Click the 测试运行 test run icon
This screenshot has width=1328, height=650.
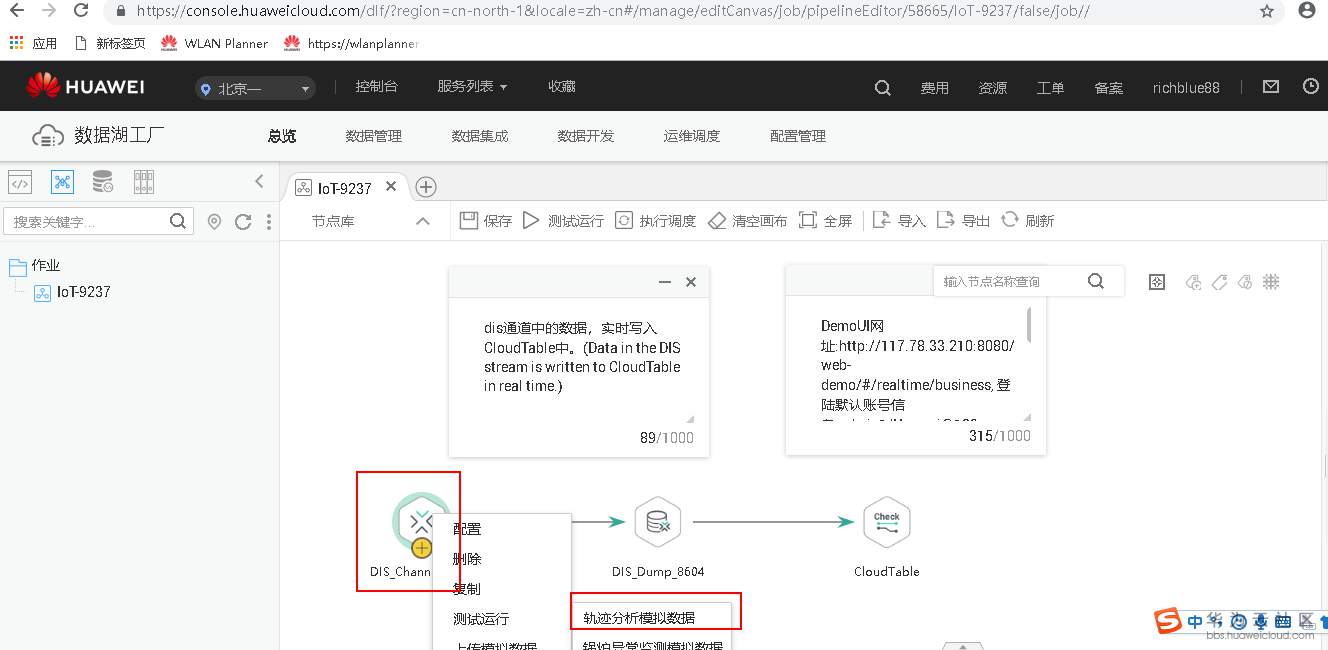pos(531,220)
